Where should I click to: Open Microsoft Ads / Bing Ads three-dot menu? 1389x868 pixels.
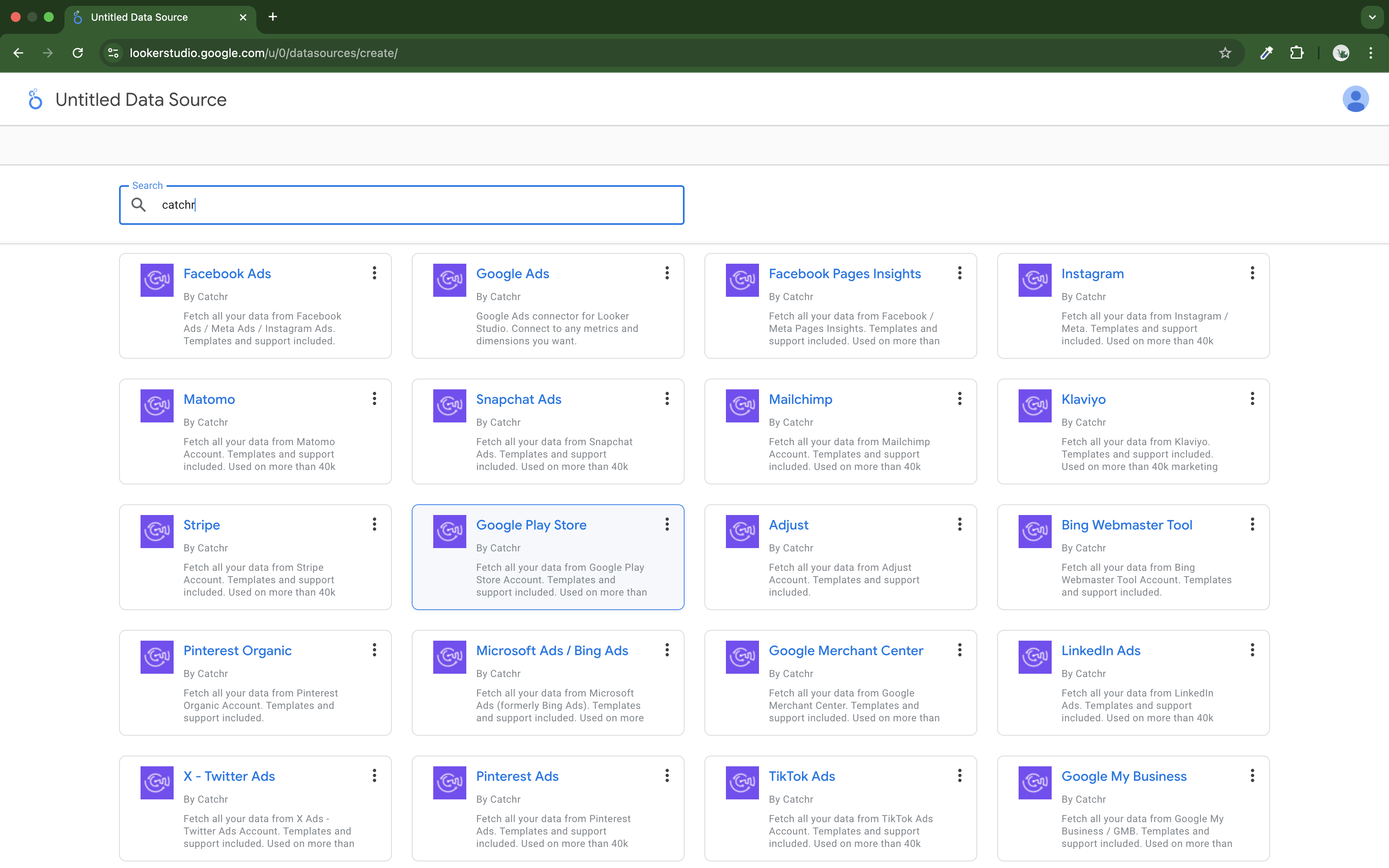667,651
